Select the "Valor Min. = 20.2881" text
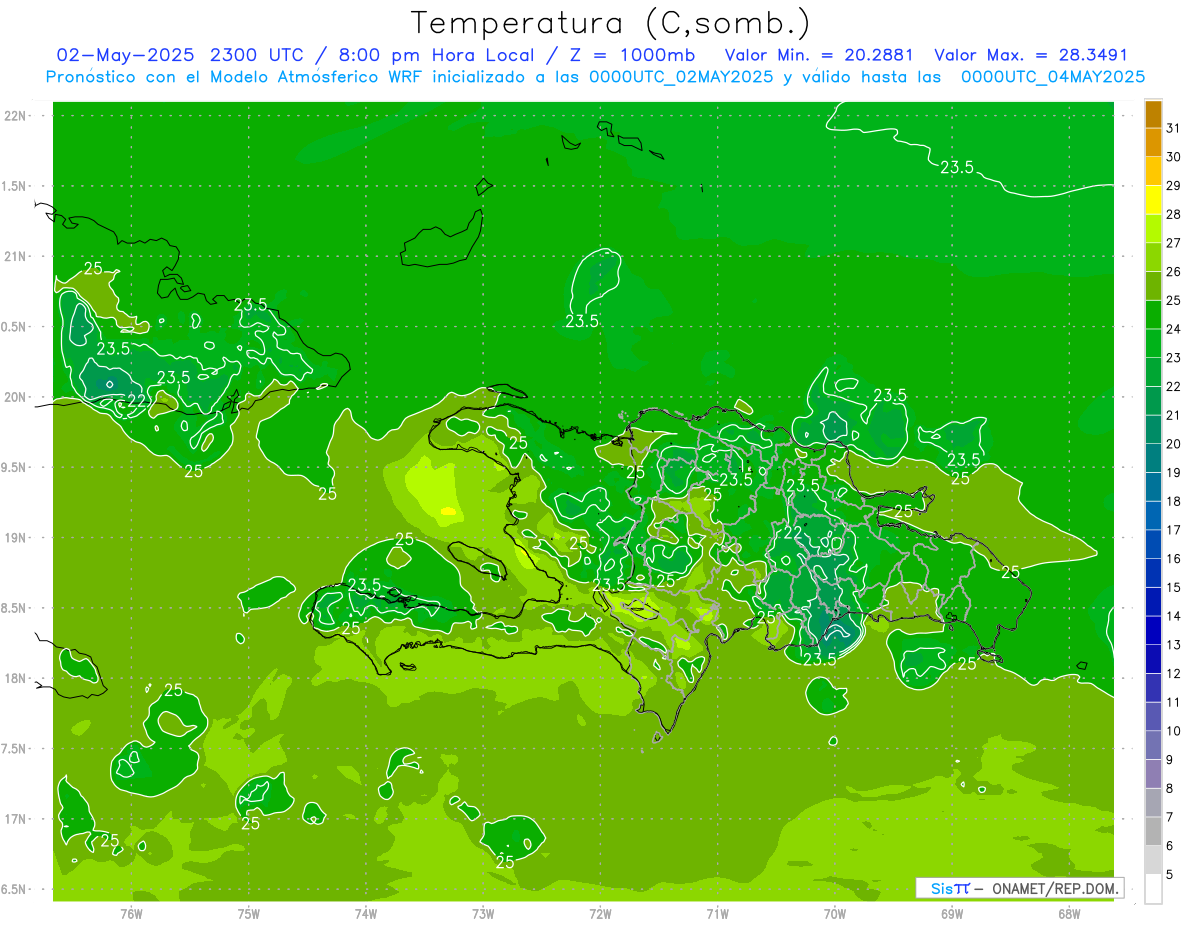 click(x=817, y=55)
